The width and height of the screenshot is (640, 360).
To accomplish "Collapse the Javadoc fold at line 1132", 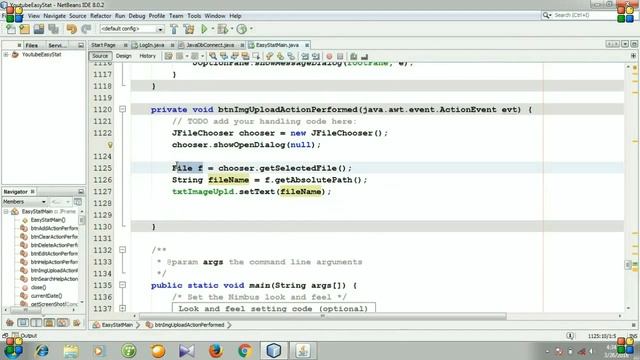I will tap(122, 250).
